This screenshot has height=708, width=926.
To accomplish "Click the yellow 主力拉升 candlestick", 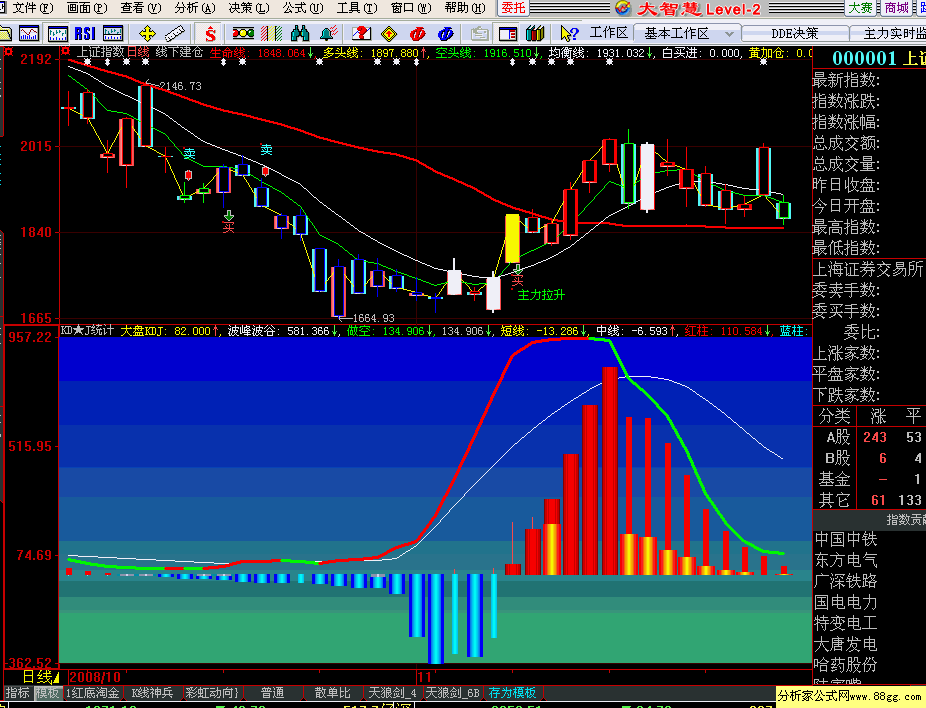I will tap(513, 239).
